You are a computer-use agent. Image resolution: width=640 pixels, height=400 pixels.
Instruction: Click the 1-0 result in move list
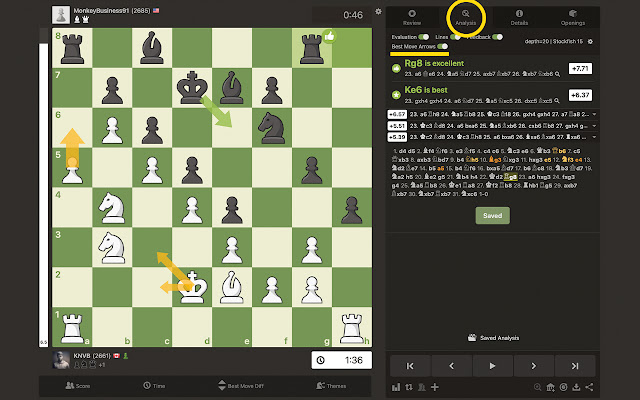click(483, 194)
